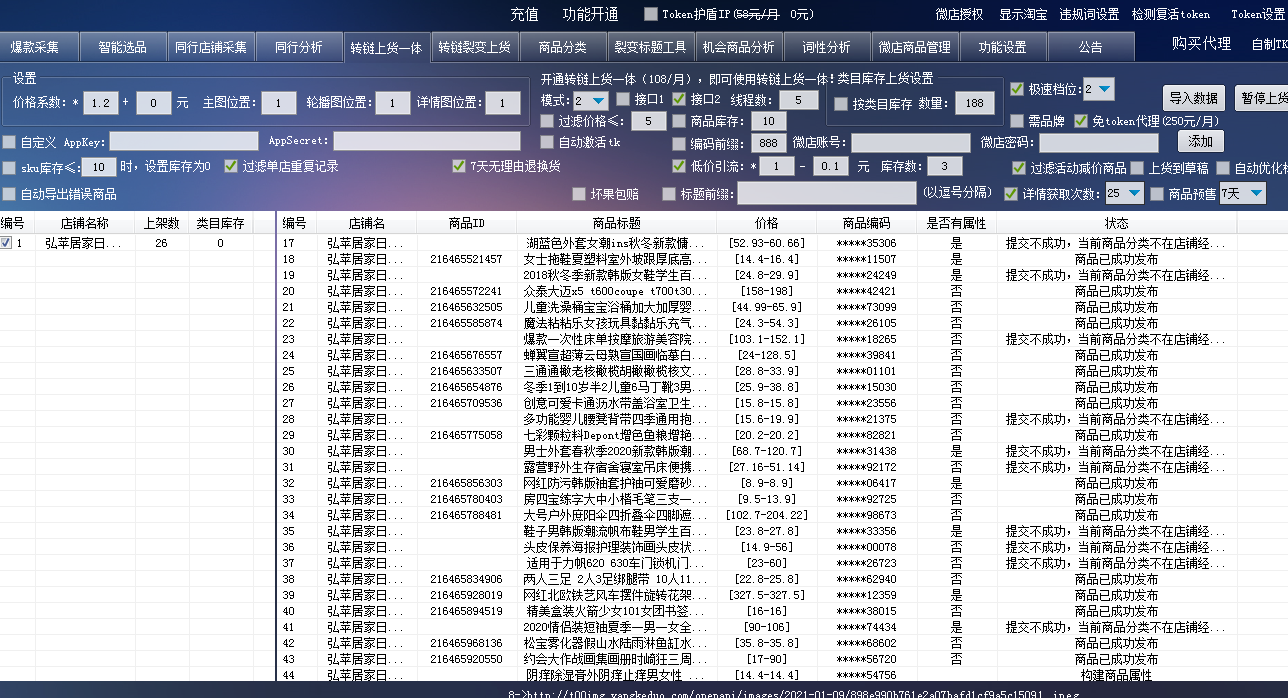
Task: Click the 微店授权 link
Action: [x=959, y=14]
